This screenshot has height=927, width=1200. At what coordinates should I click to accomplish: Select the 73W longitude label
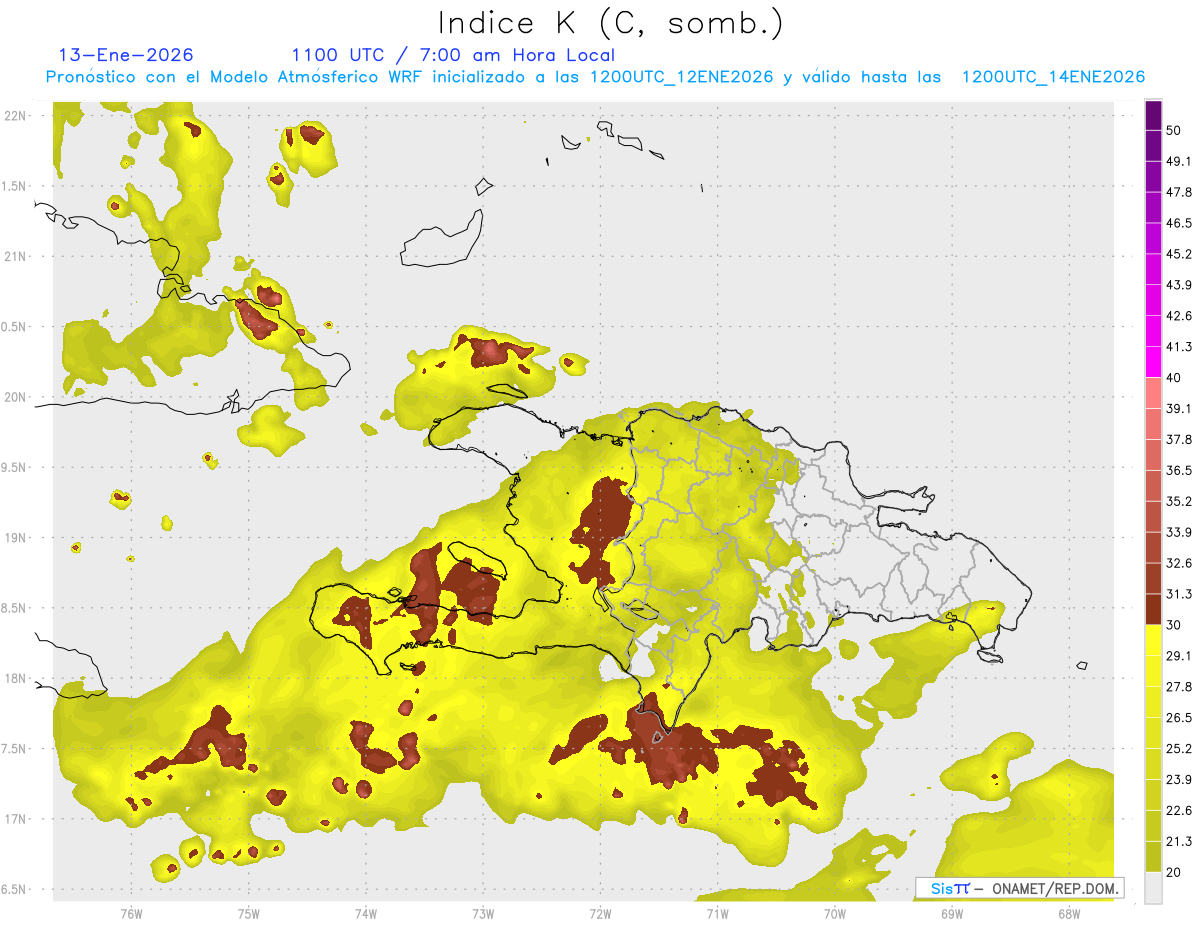pyautogui.click(x=483, y=913)
